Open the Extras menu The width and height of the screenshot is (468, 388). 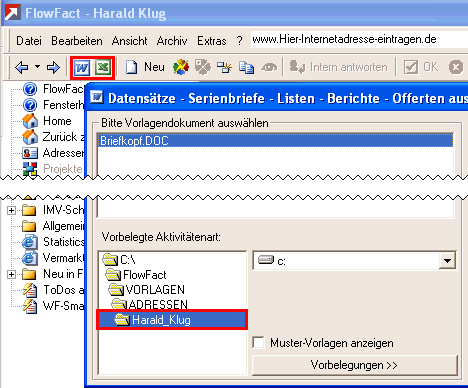tap(212, 41)
